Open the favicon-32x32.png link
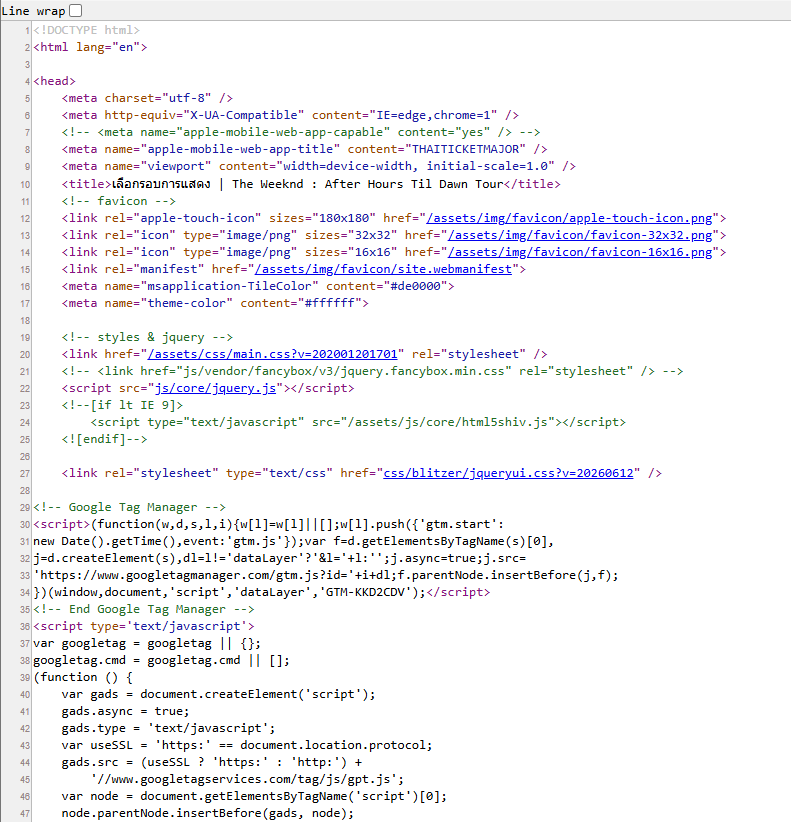791x822 pixels. point(580,235)
